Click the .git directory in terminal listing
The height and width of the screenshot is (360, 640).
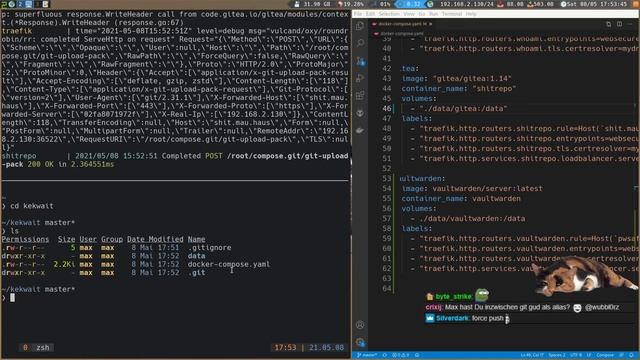[x=196, y=273]
